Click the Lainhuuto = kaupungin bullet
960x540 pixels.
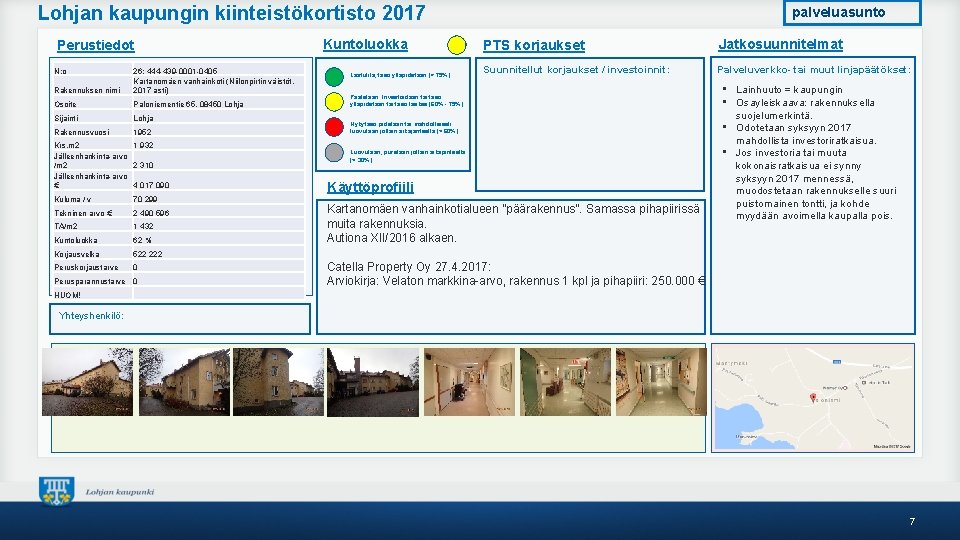(x=789, y=90)
